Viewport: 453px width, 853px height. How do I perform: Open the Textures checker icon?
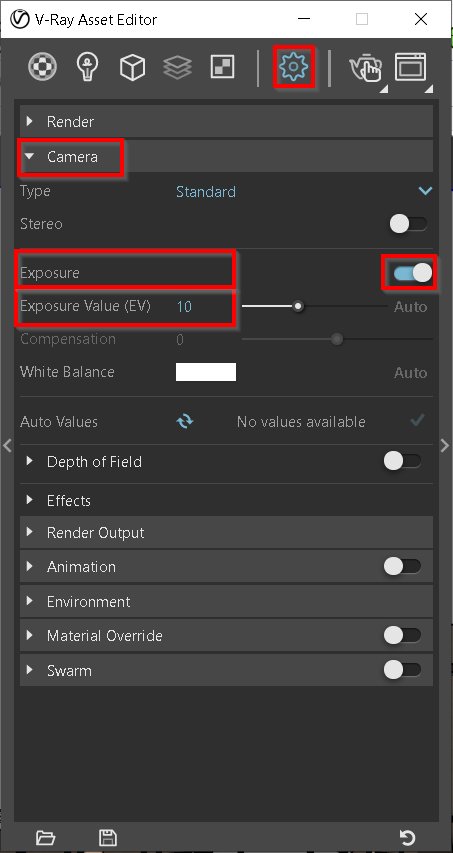(222, 67)
